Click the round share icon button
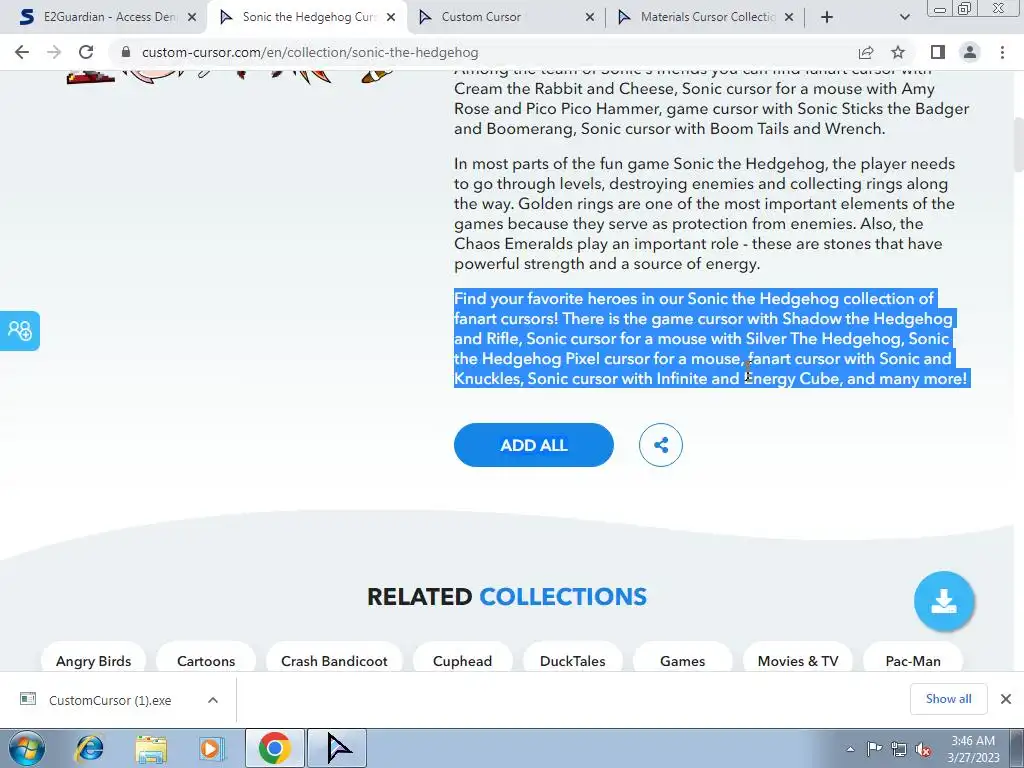Image resolution: width=1024 pixels, height=768 pixels. (661, 445)
